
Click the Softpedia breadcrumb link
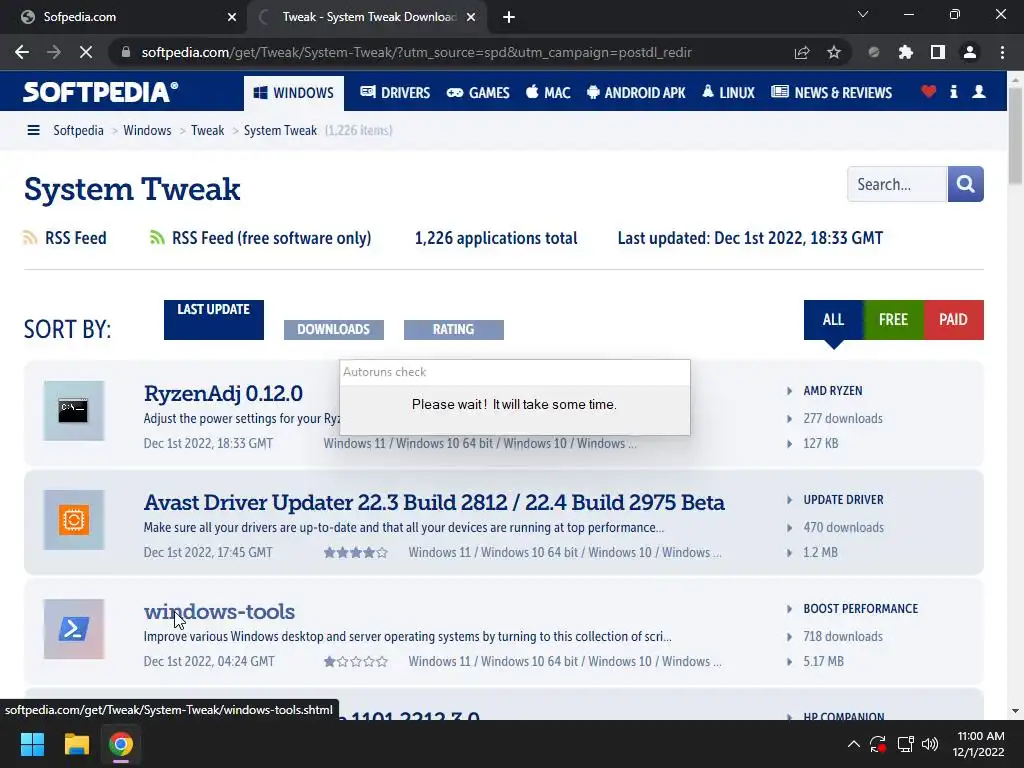(x=78, y=130)
